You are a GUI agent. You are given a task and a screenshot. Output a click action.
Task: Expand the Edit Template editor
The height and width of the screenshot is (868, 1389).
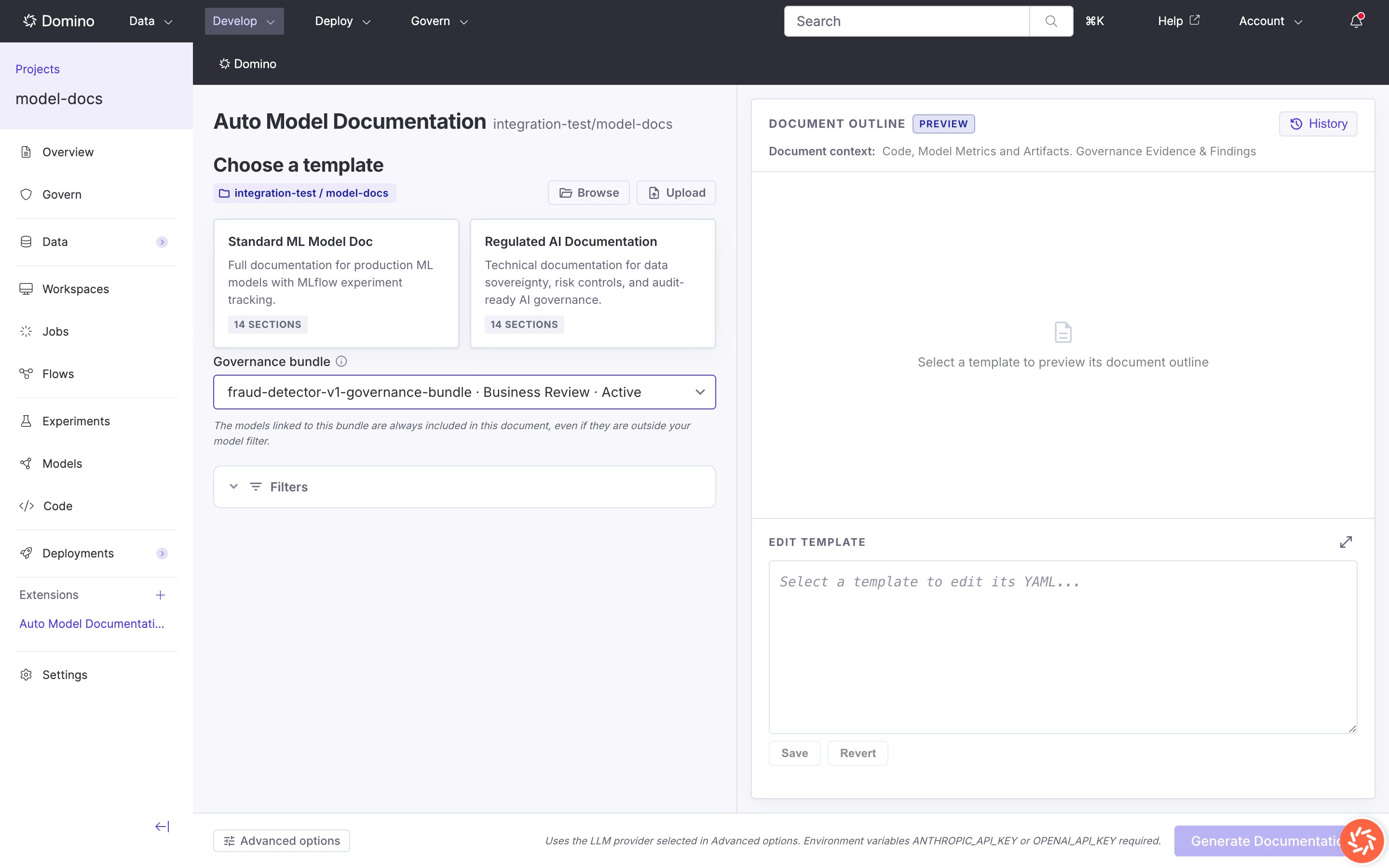pos(1346,542)
